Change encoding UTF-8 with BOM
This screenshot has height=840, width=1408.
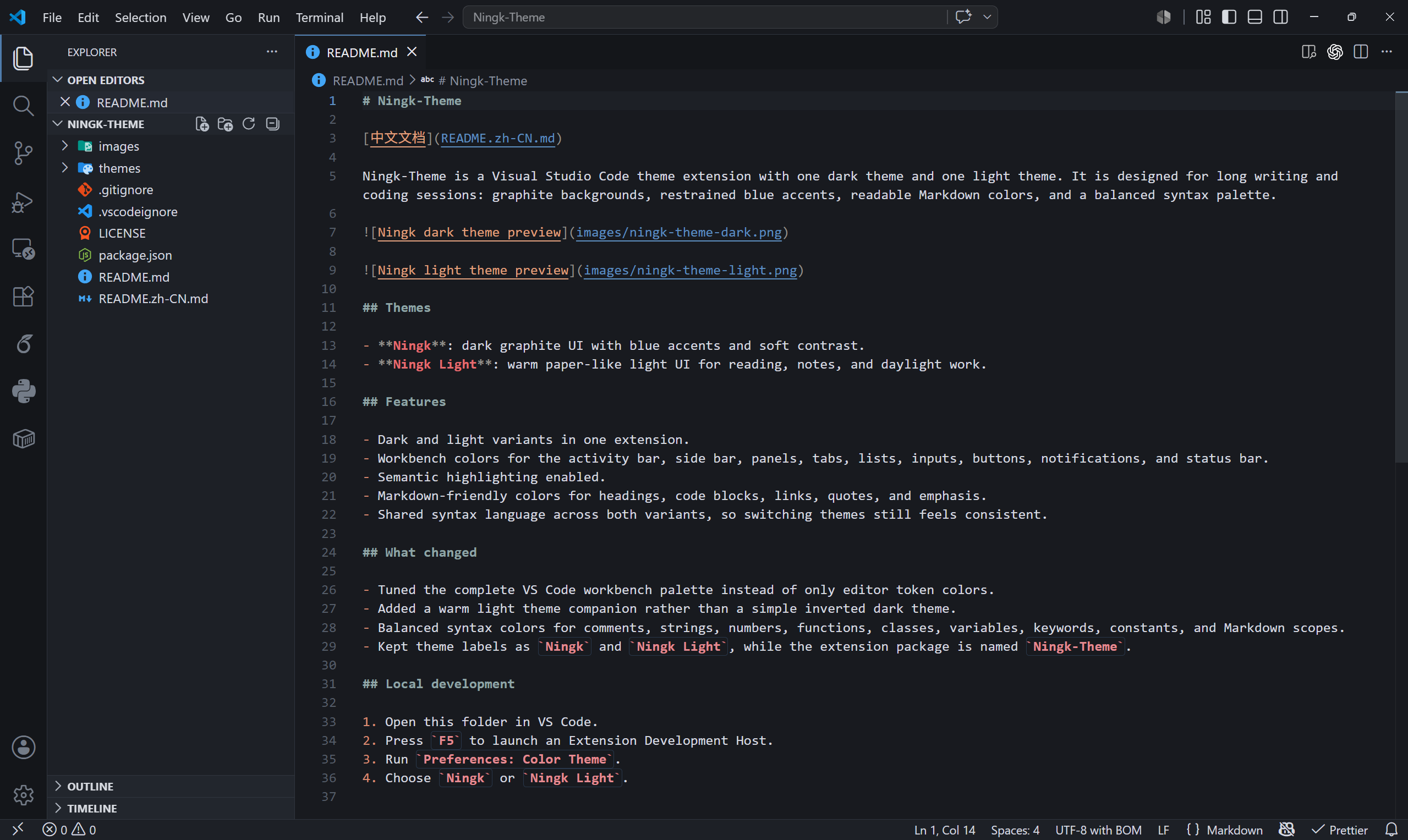click(1098, 830)
